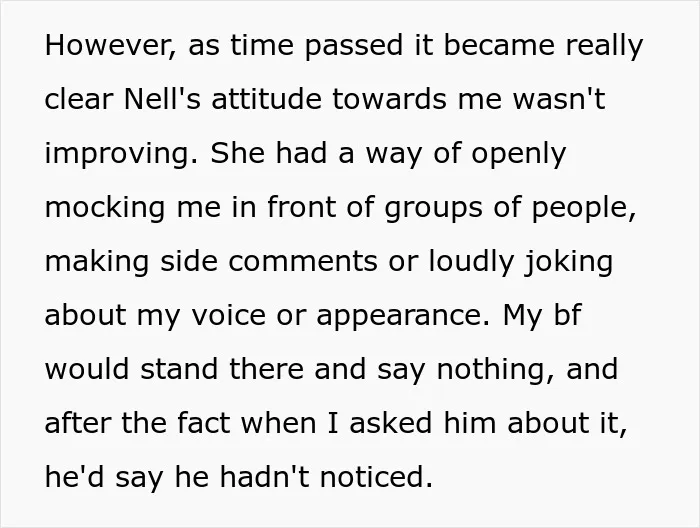The width and height of the screenshot is (700, 528).
Task: Click the word "people," in fourth line
Action: 583,208
